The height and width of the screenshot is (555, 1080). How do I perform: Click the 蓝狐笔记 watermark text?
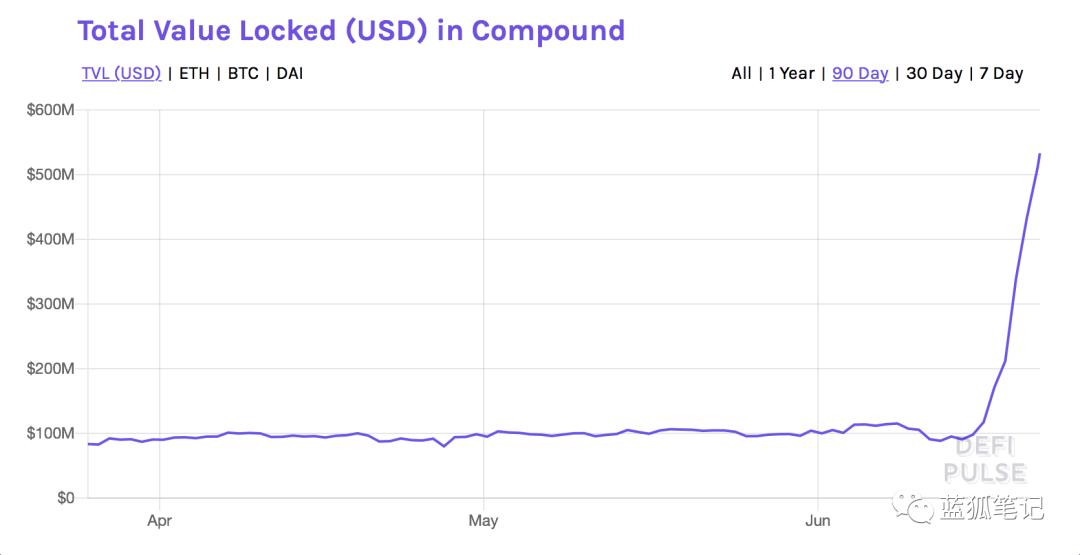click(991, 508)
